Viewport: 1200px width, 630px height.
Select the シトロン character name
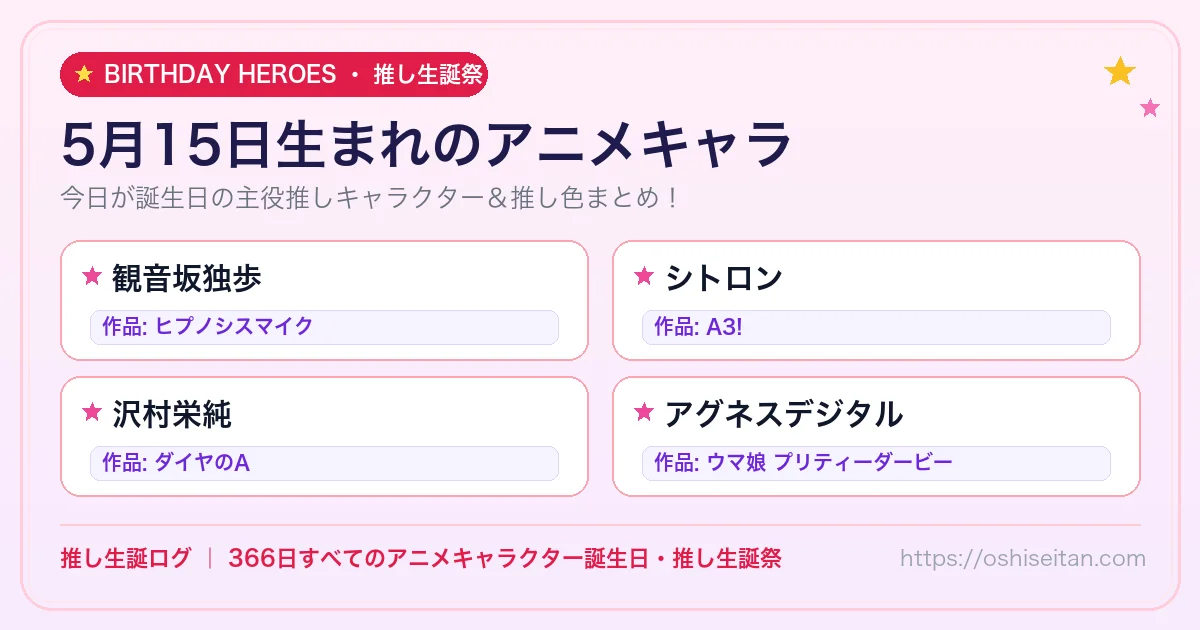(x=724, y=278)
